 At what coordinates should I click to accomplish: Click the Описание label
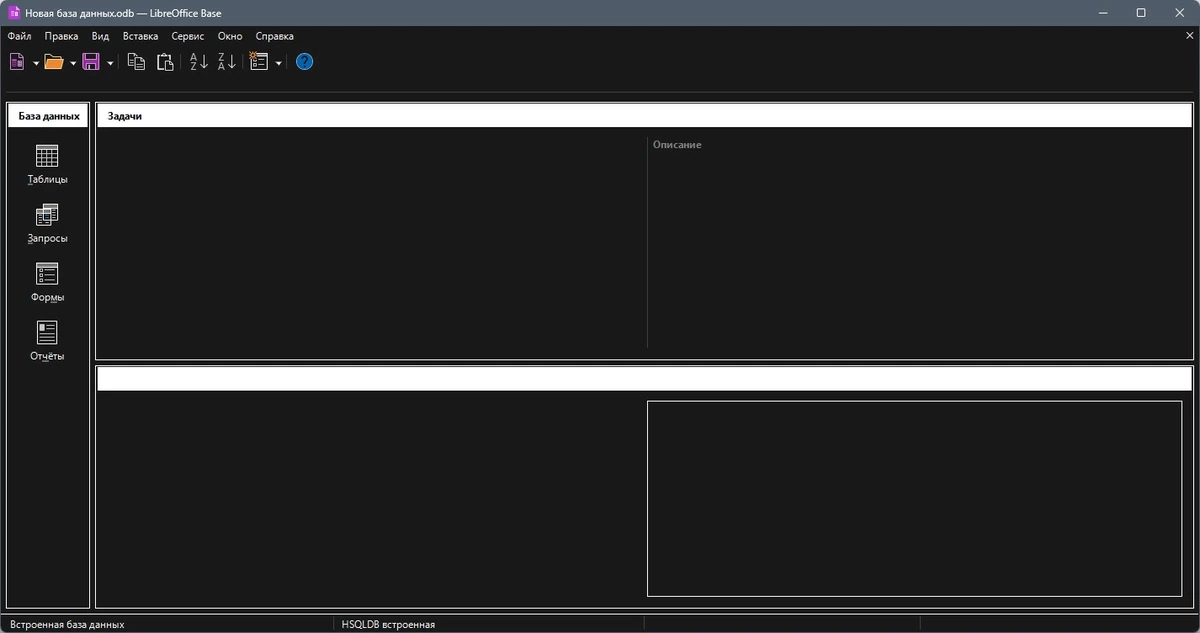coord(677,145)
